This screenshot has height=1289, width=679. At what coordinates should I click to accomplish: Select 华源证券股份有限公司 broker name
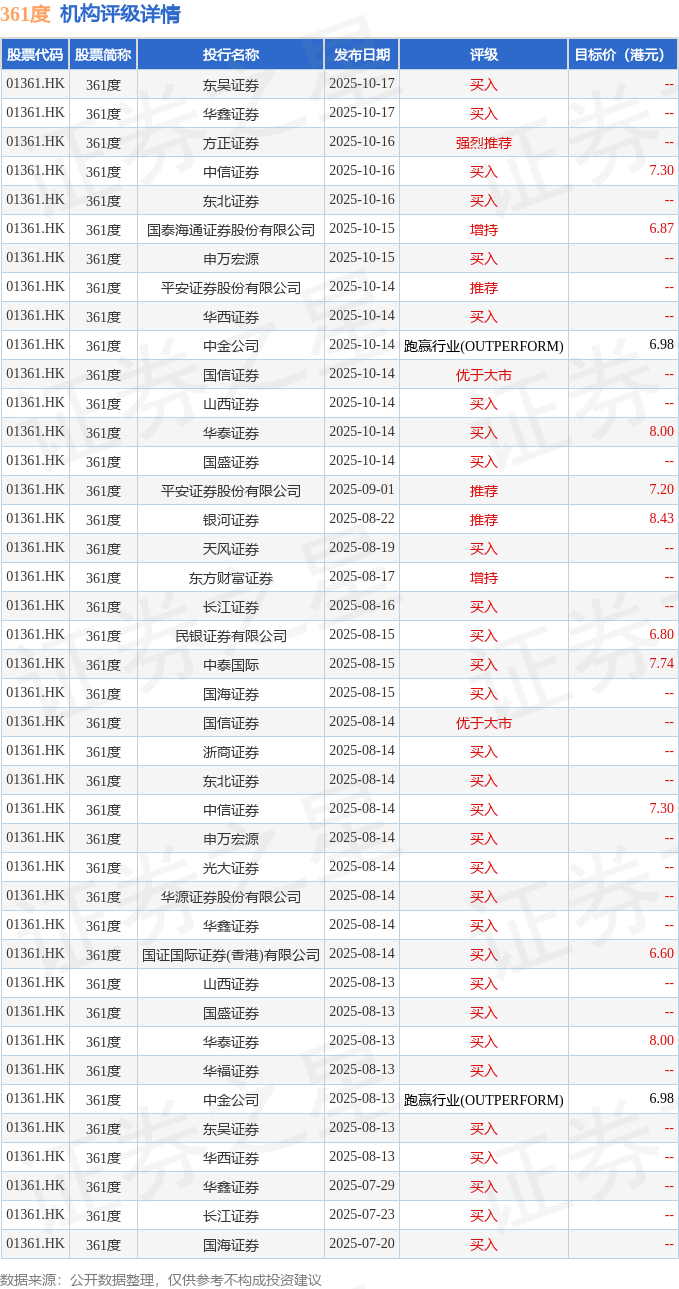coord(231,897)
